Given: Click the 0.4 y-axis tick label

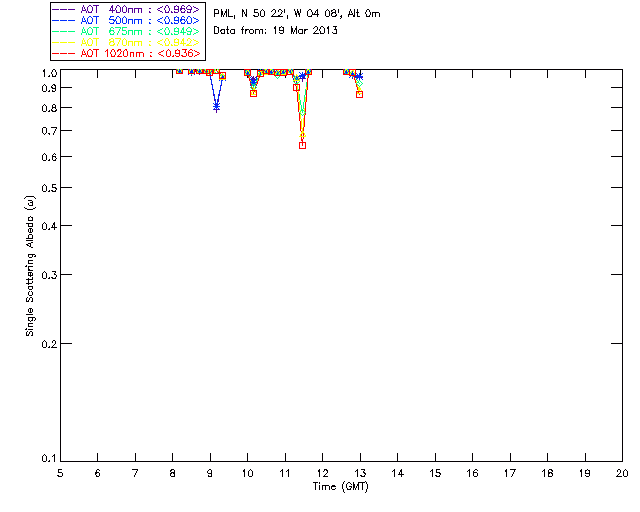Looking at the screenshot, I should [x=49, y=226].
